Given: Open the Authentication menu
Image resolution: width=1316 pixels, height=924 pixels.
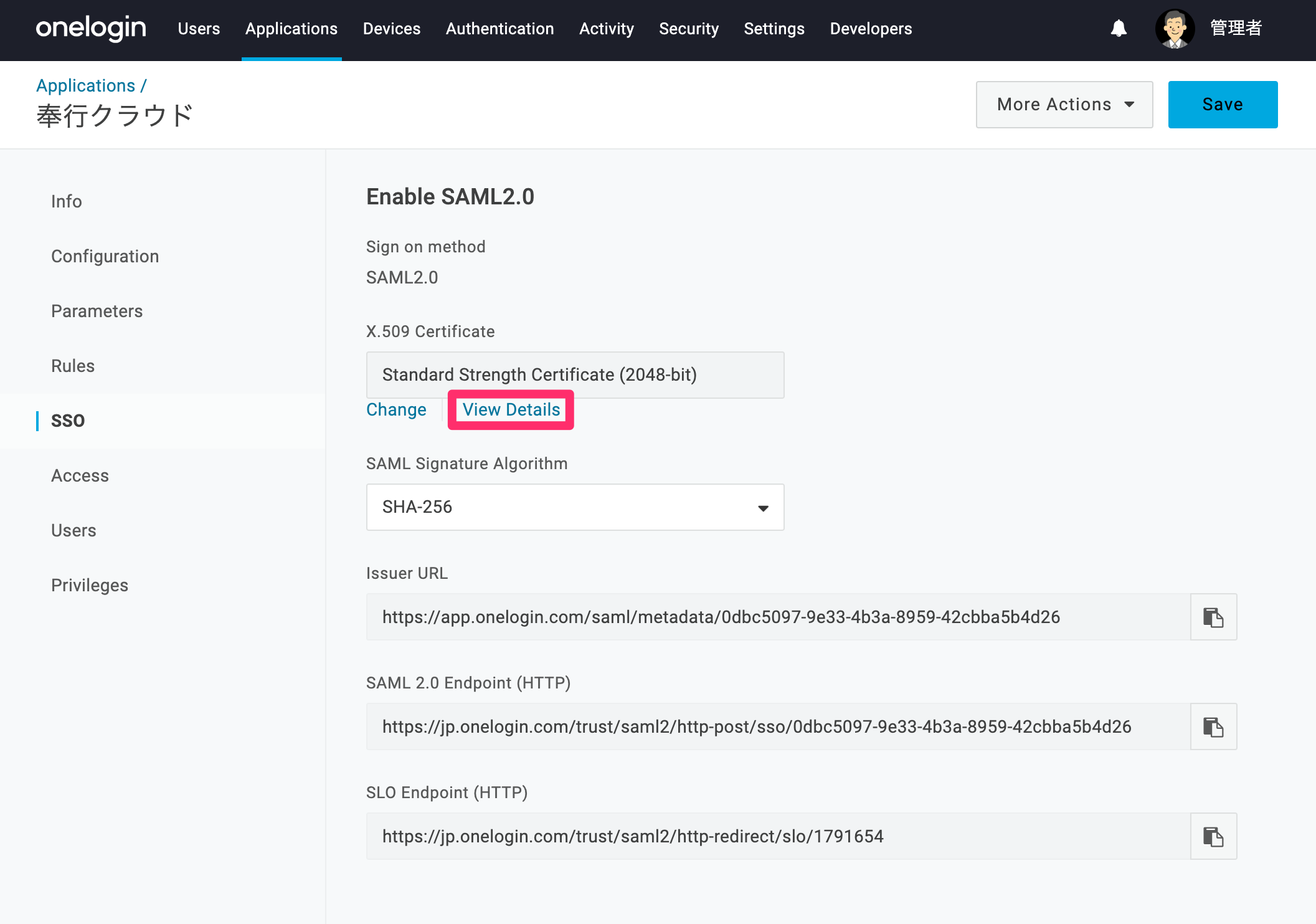Looking at the screenshot, I should point(499,29).
